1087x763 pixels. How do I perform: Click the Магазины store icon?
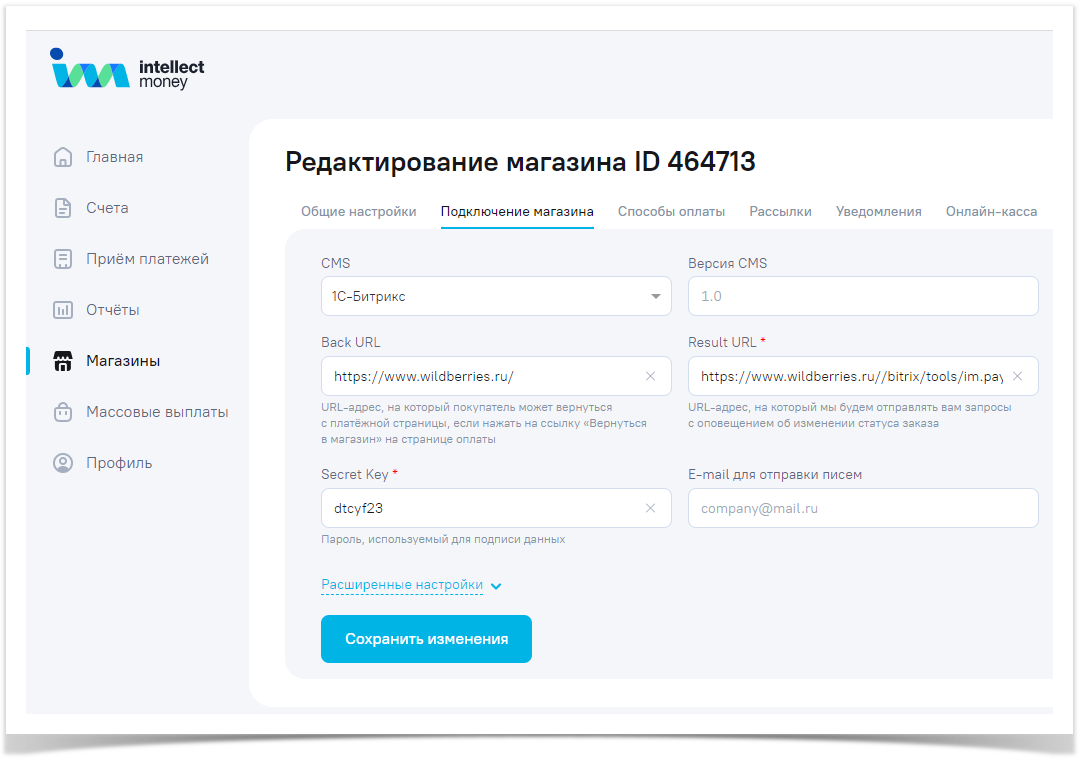pos(63,361)
